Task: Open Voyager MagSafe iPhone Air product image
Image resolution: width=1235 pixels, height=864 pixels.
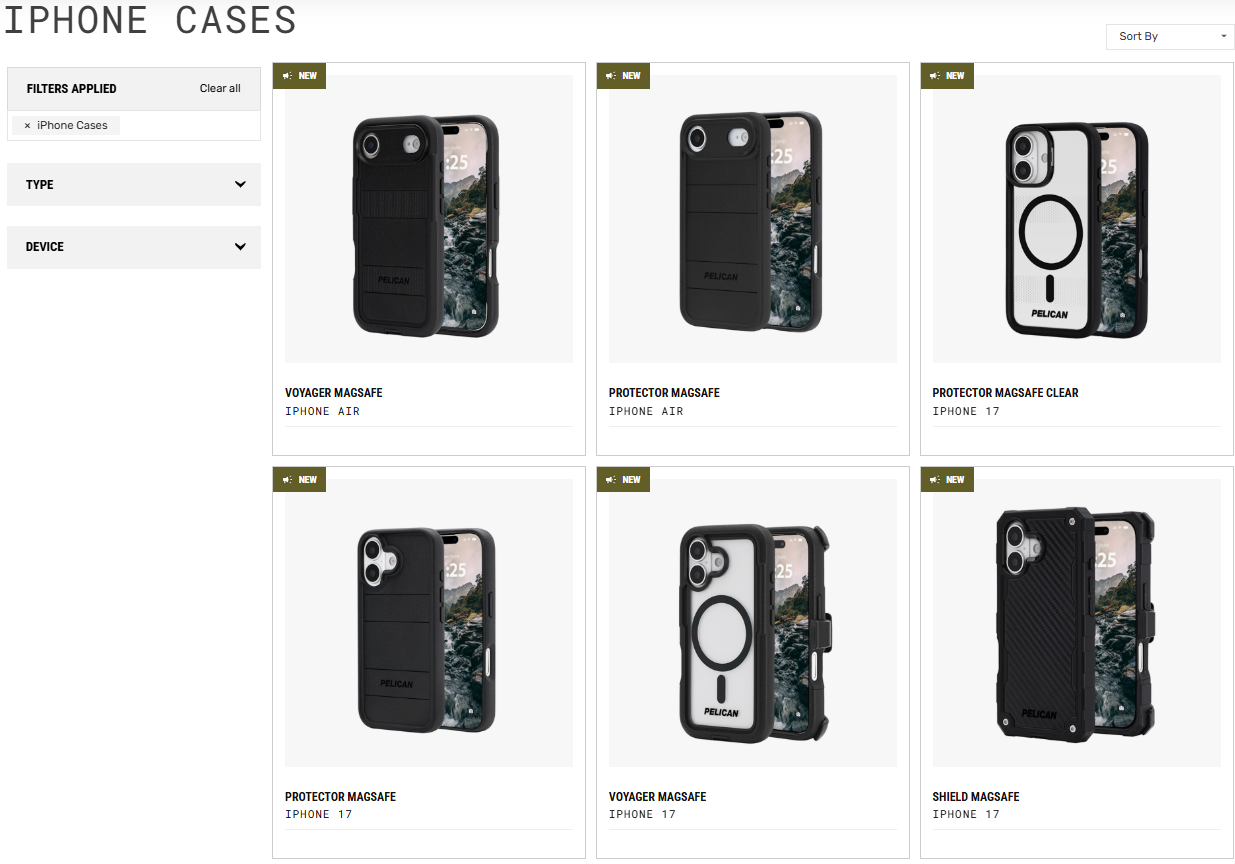Action: 429,219
